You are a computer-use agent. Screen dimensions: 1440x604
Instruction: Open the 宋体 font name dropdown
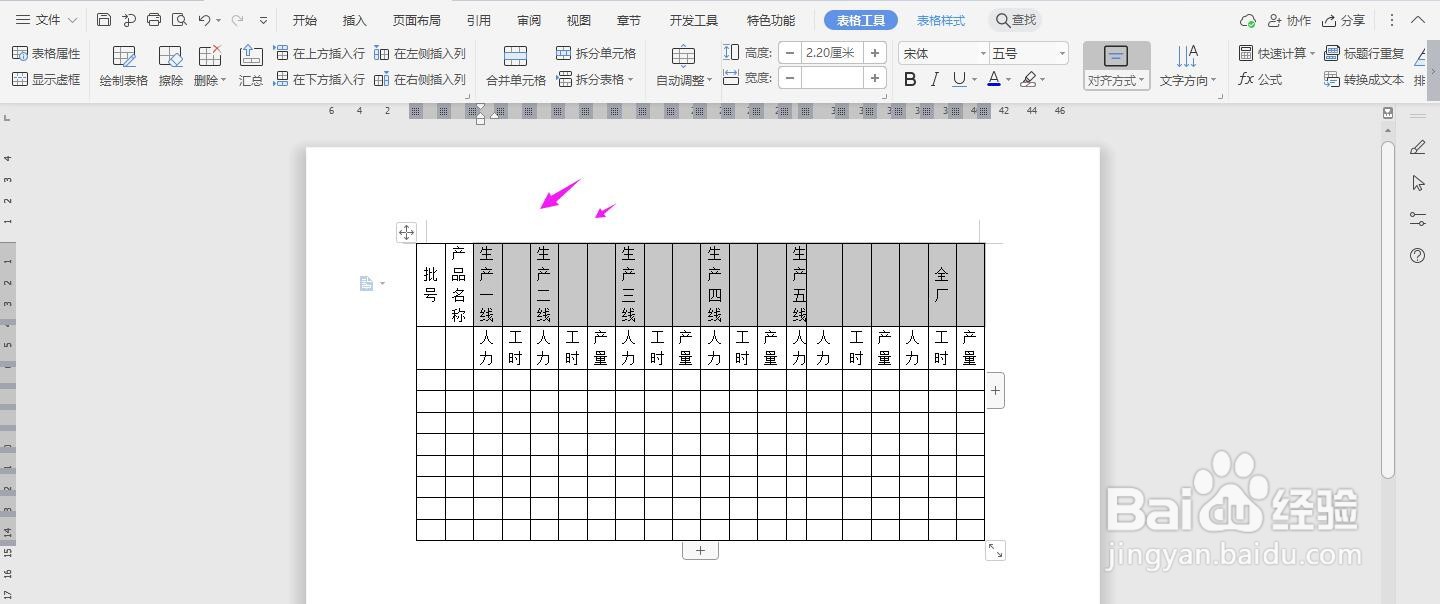pos(941,52)
